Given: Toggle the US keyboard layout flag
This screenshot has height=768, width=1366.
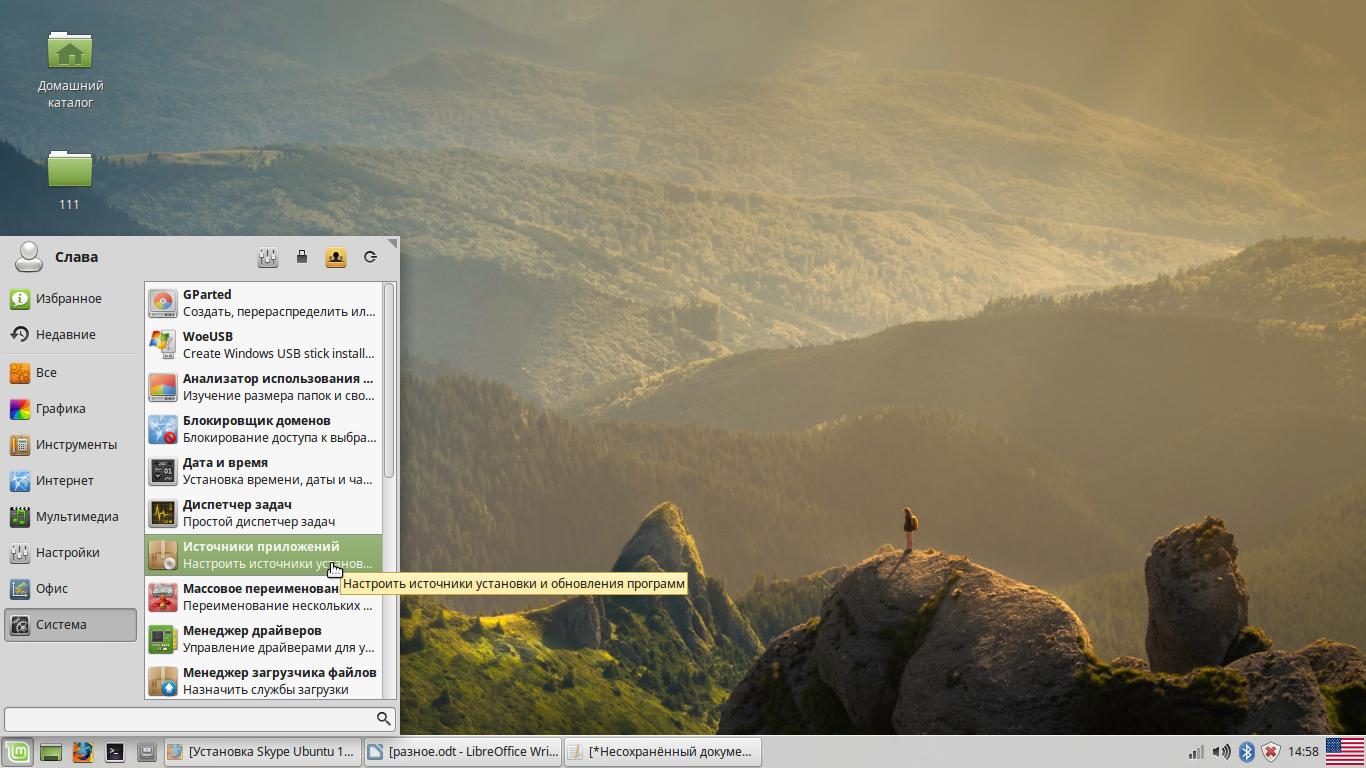Looking at the screenshot, I should 1344,751.
